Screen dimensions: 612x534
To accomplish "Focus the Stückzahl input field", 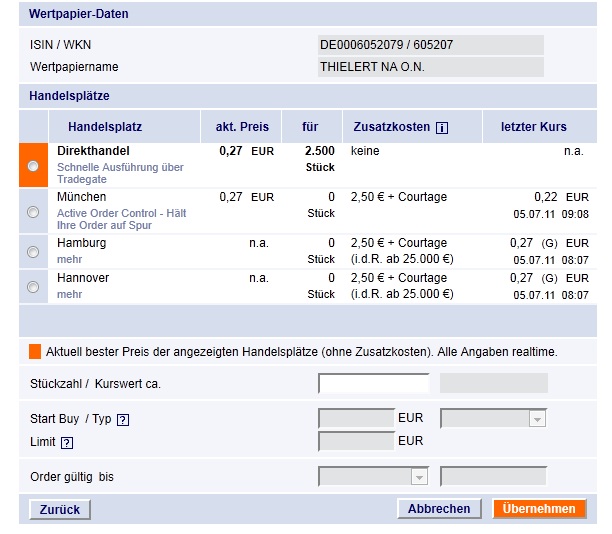I will pyautogui.click(x=373, y=383).
